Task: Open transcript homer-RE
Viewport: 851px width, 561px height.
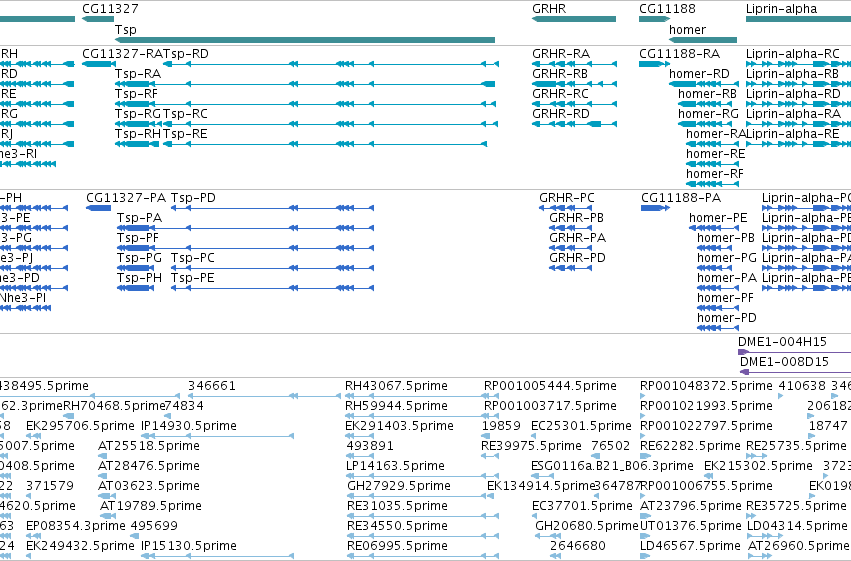Action: 715,154
